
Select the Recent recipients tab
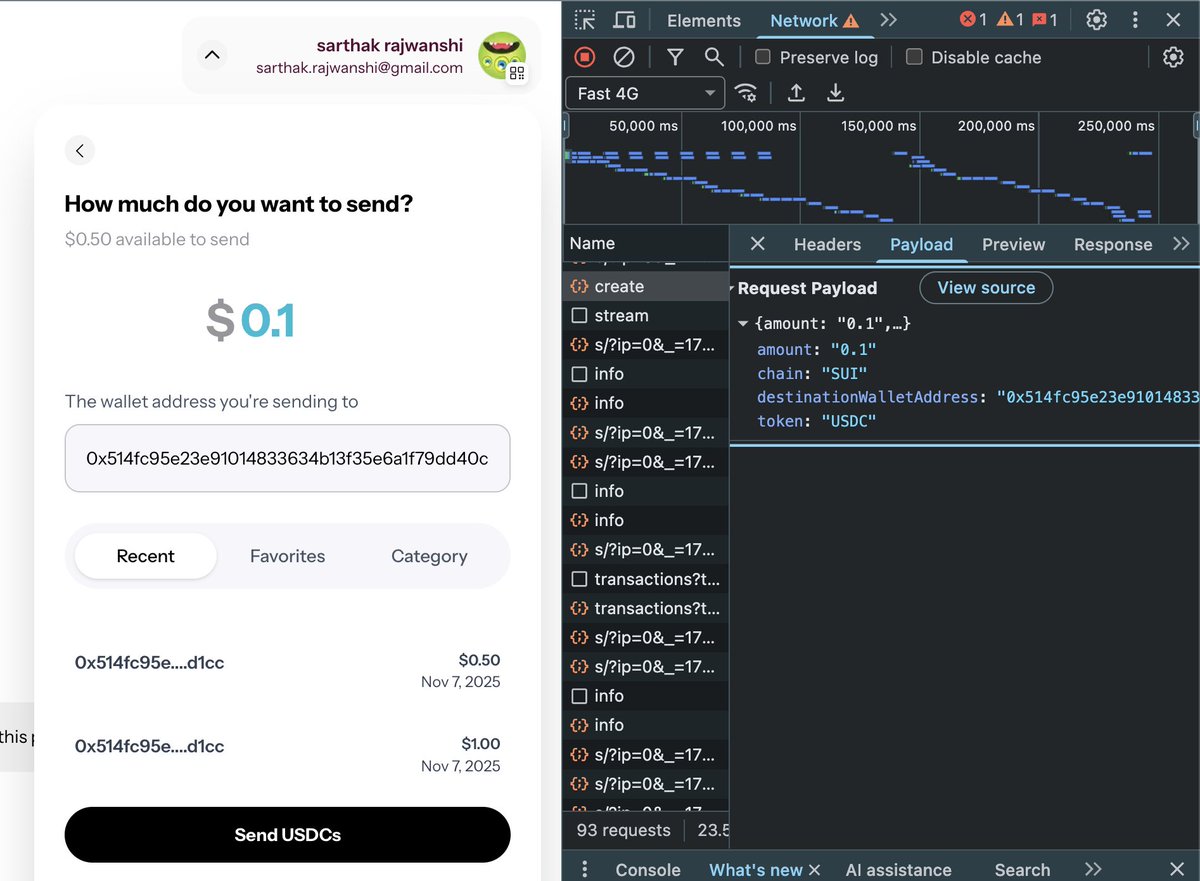(146, 556)
